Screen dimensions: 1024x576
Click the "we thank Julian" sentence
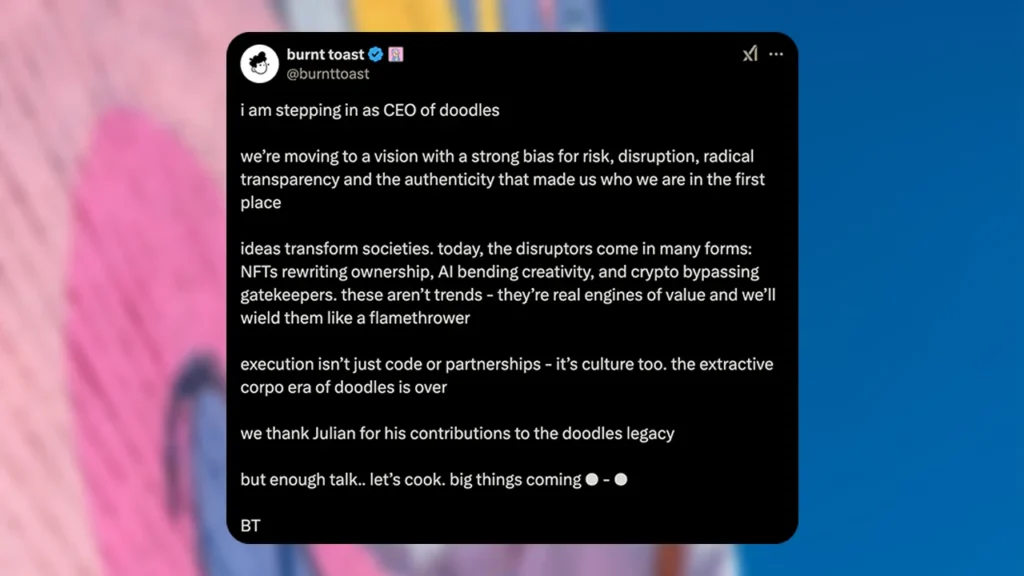(x=457, y=433)
